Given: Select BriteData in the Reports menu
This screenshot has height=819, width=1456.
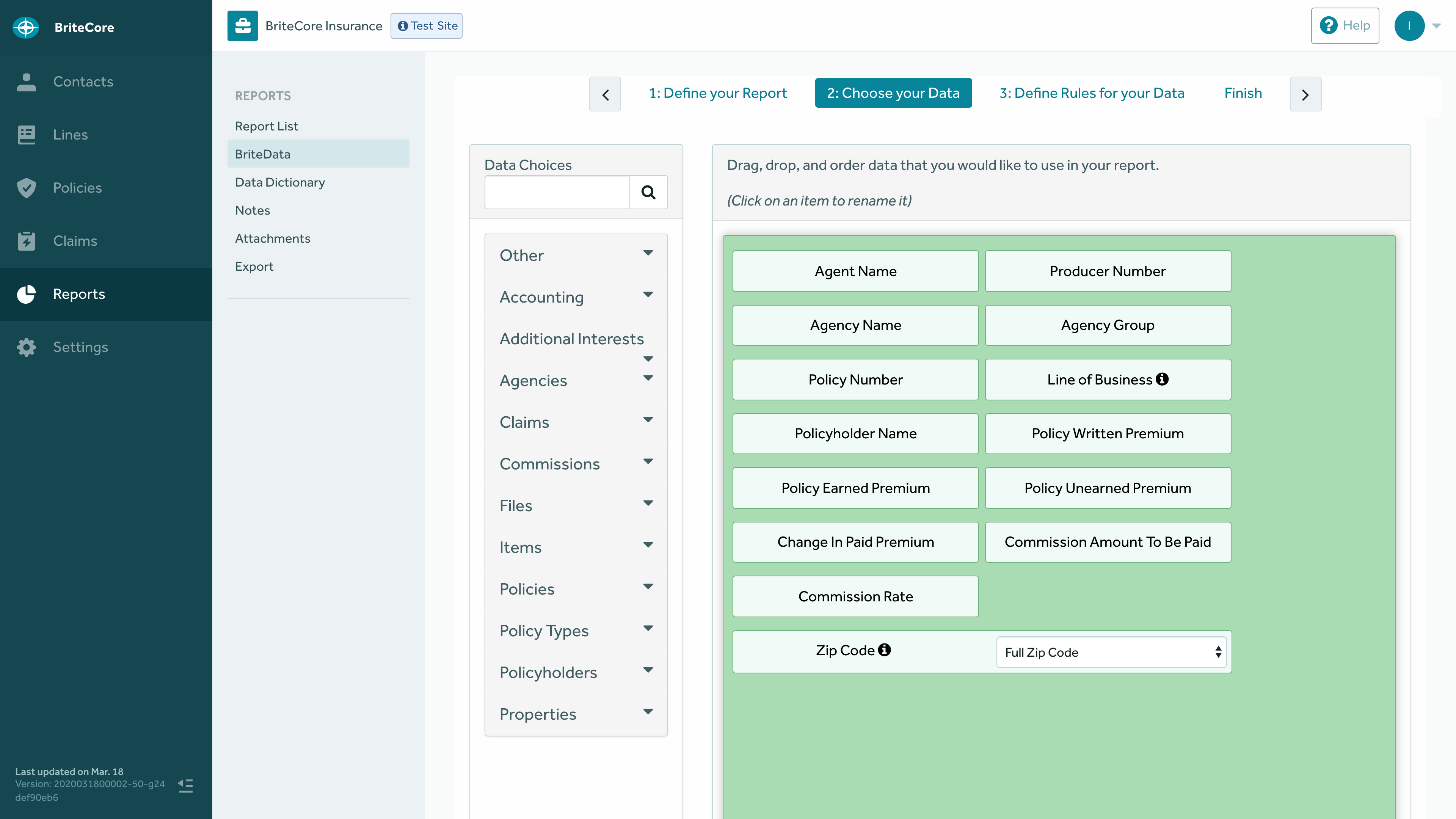Looking at the screenshot, I should [x=318, y=154].
